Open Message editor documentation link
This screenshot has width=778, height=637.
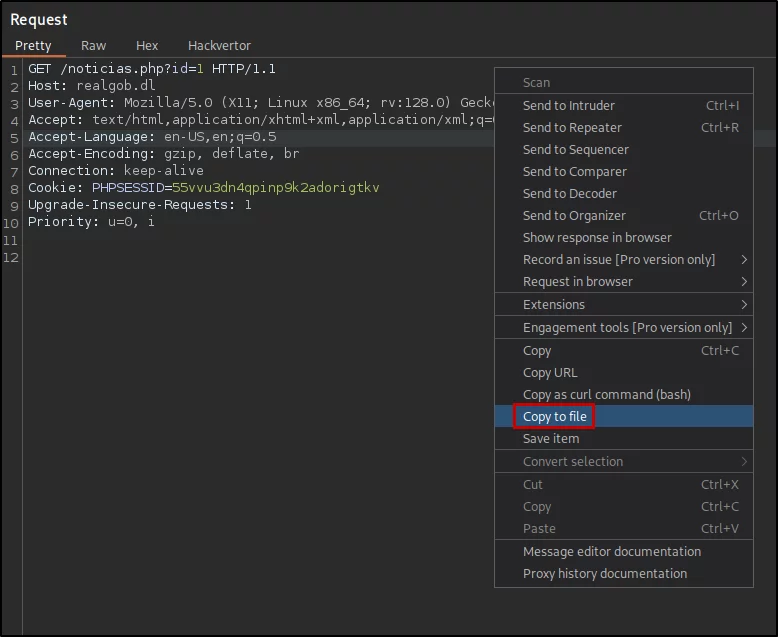[624, 552]
